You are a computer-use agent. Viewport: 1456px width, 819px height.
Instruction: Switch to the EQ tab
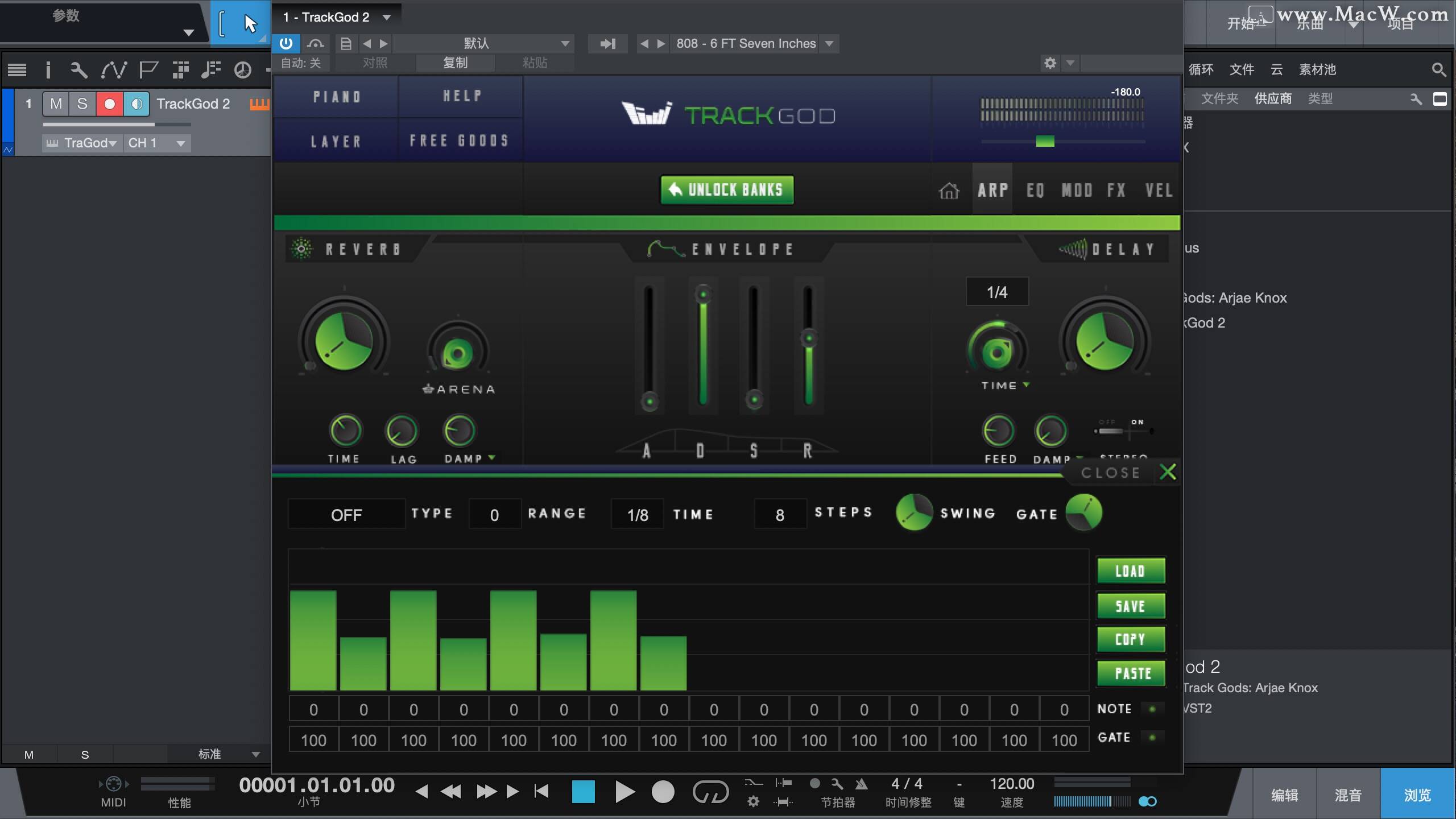click(x=1035, y=191)
